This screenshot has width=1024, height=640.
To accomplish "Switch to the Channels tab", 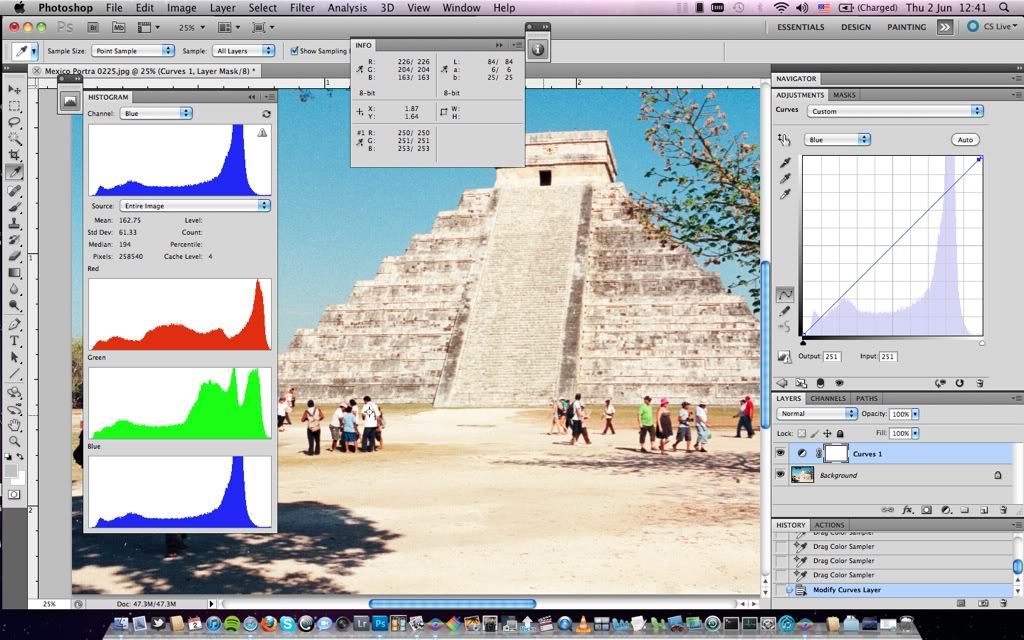I will pos(827,398).
